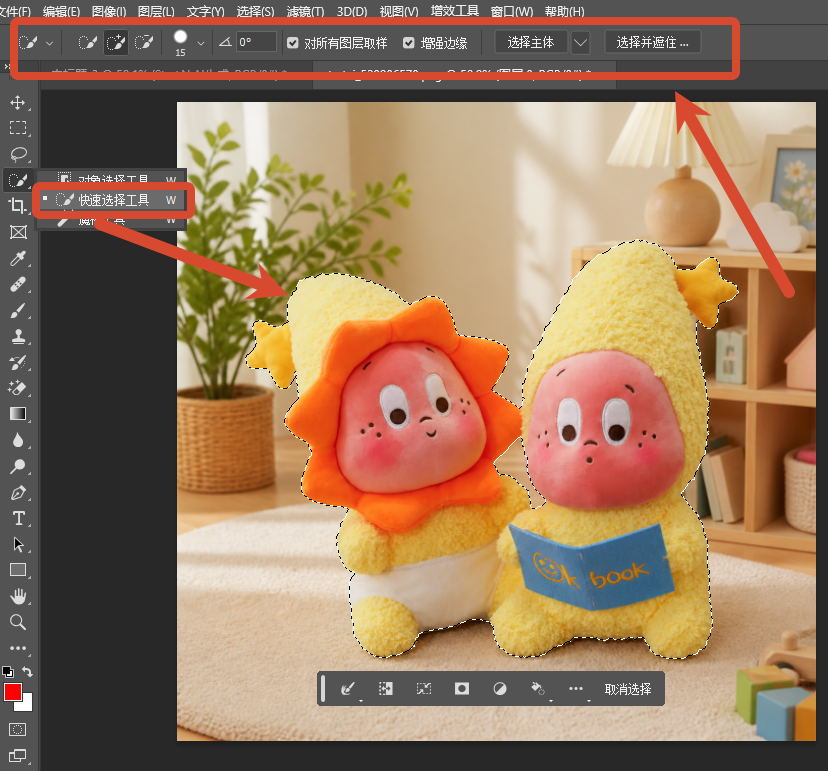Open the 图层(L) menu

[156, 11]
